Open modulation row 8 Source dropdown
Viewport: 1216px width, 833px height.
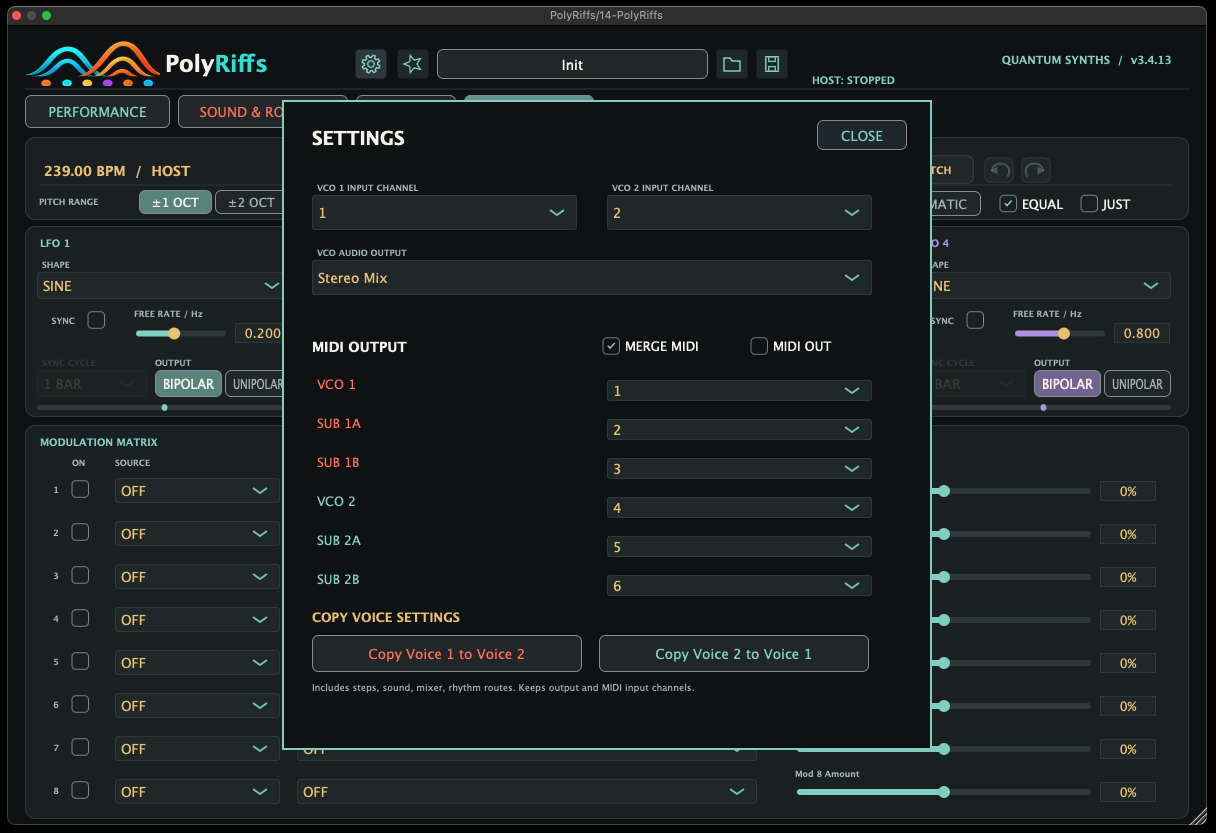click(x=197, y=791)
